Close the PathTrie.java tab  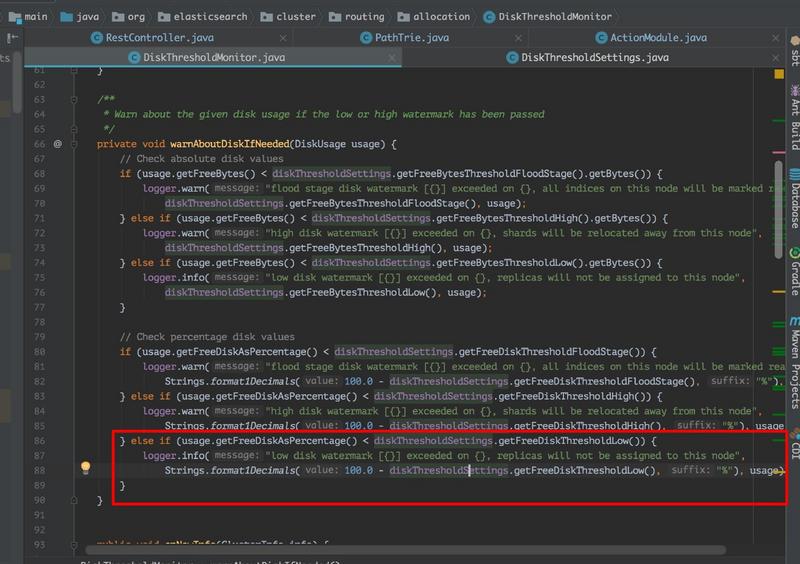(x=518, y=38)
